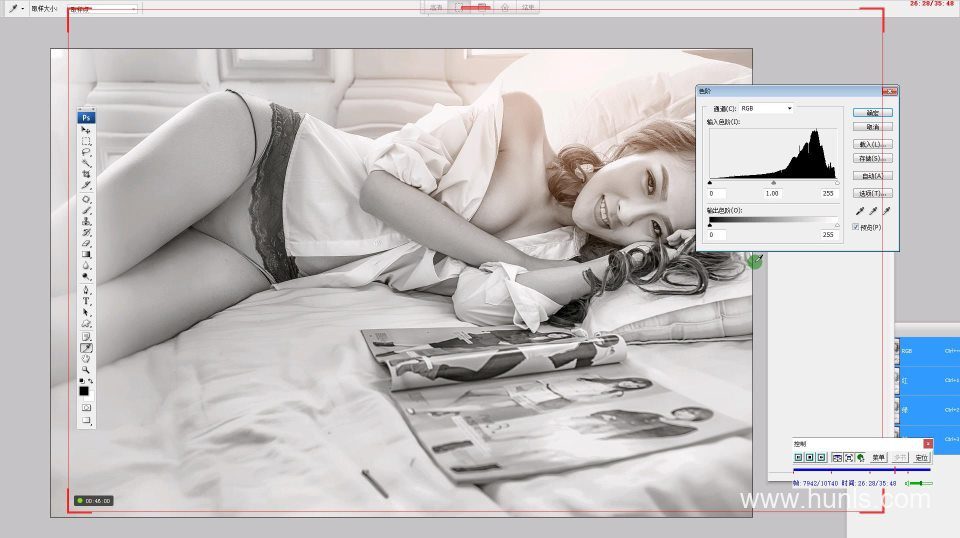Select the Pen tool
960x538 pixels.
click(86, 290)
